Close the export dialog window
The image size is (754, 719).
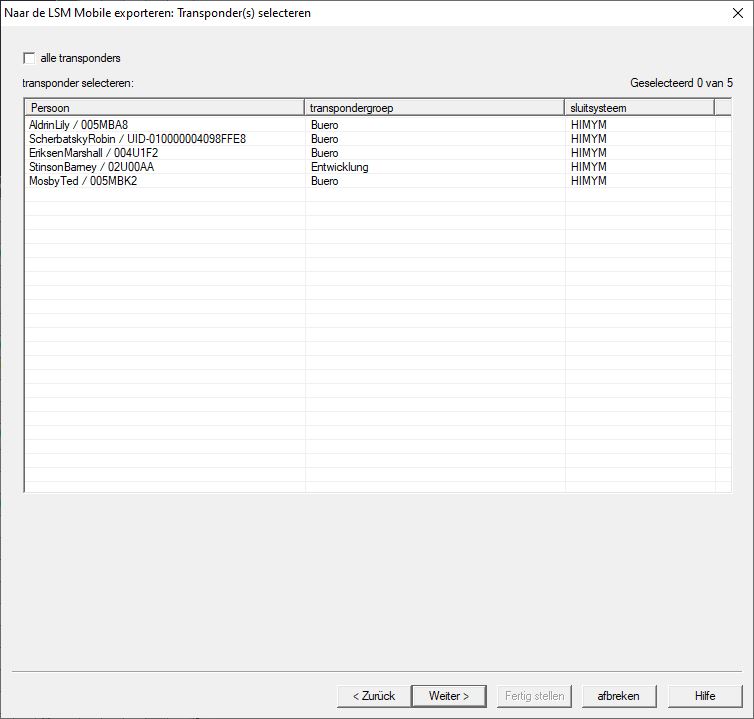(738, 13)
